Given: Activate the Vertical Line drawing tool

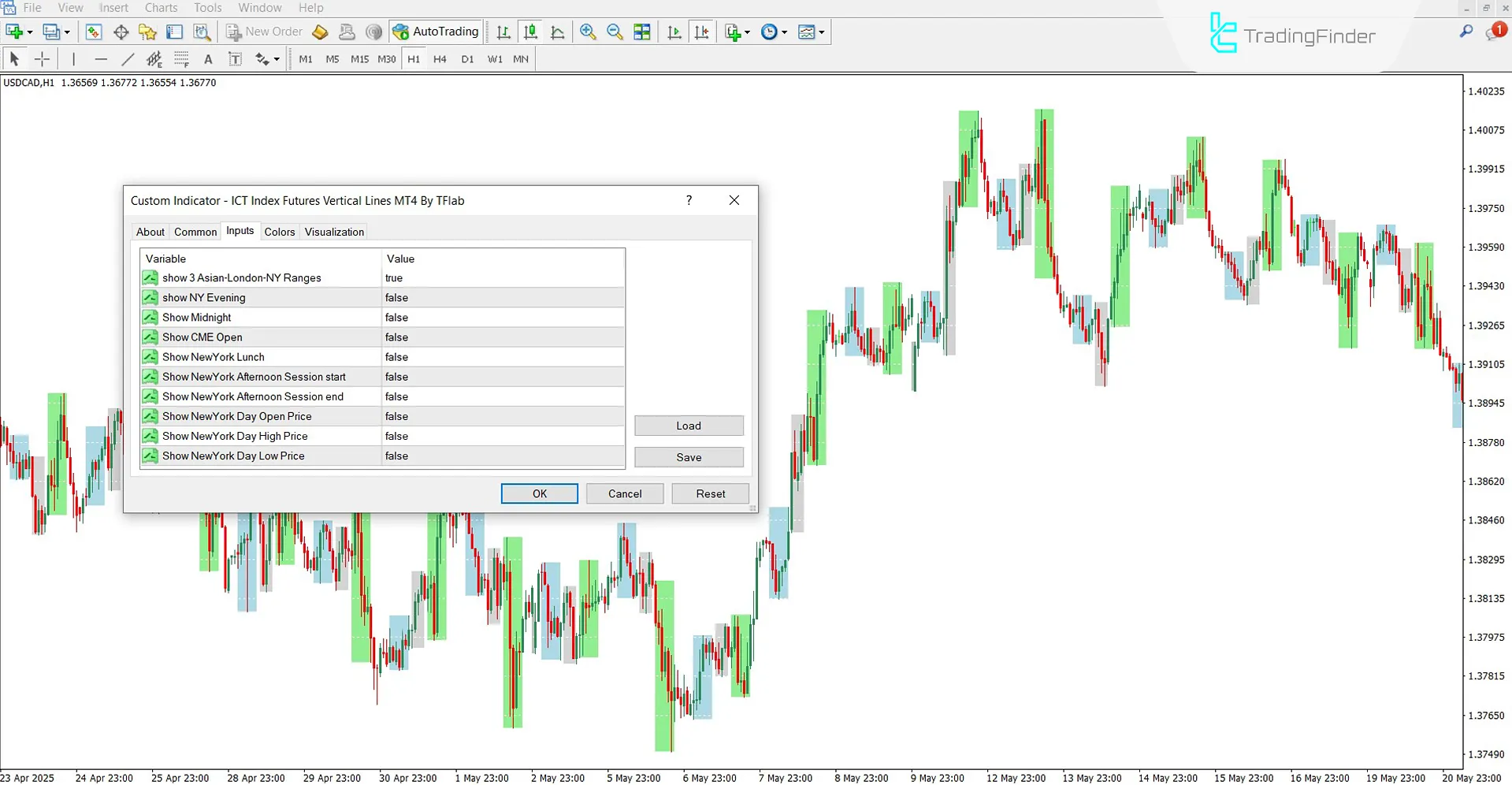Looking at the screenshot, I should tap(73, 58).
